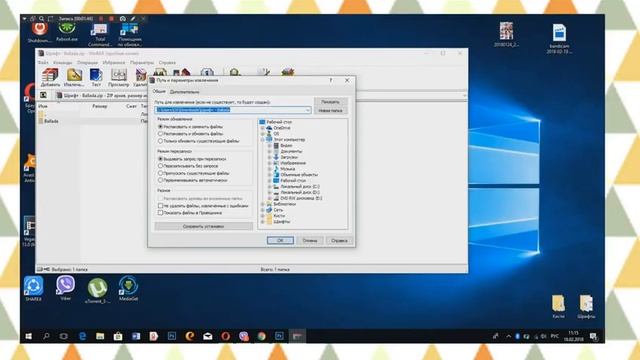The height and width of the screenshot is (360, 640).
Task: Switch to the Общие tab
Action: tap(159, 91)
